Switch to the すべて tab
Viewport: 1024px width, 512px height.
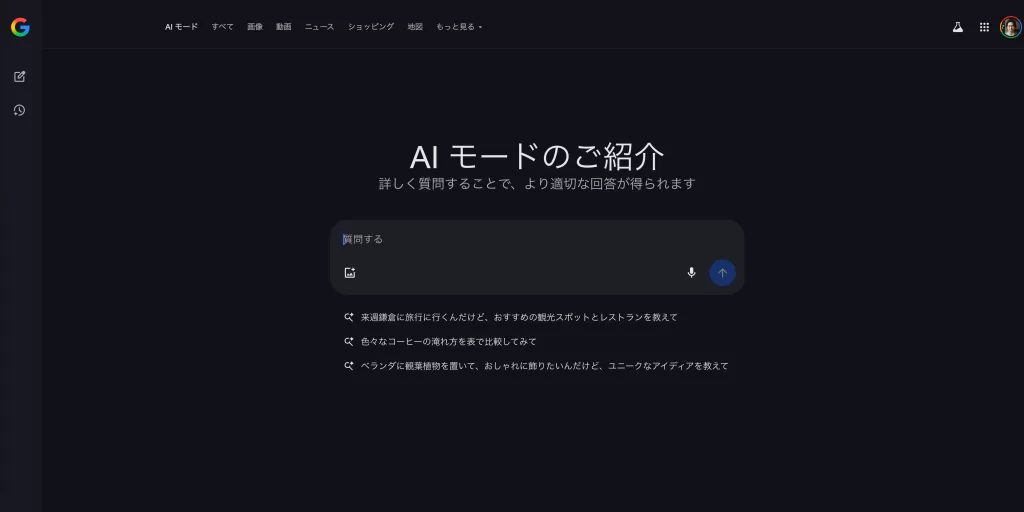point(222,27)
